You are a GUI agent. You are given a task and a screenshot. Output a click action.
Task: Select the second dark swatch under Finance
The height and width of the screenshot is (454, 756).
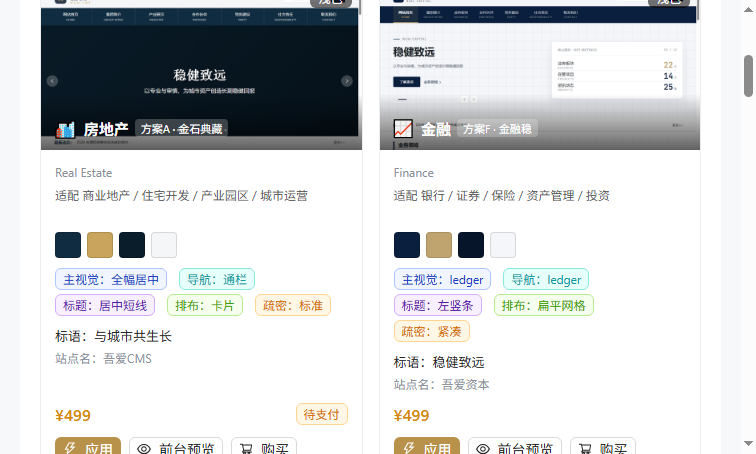pyautogui.click(x=471, y=245)
